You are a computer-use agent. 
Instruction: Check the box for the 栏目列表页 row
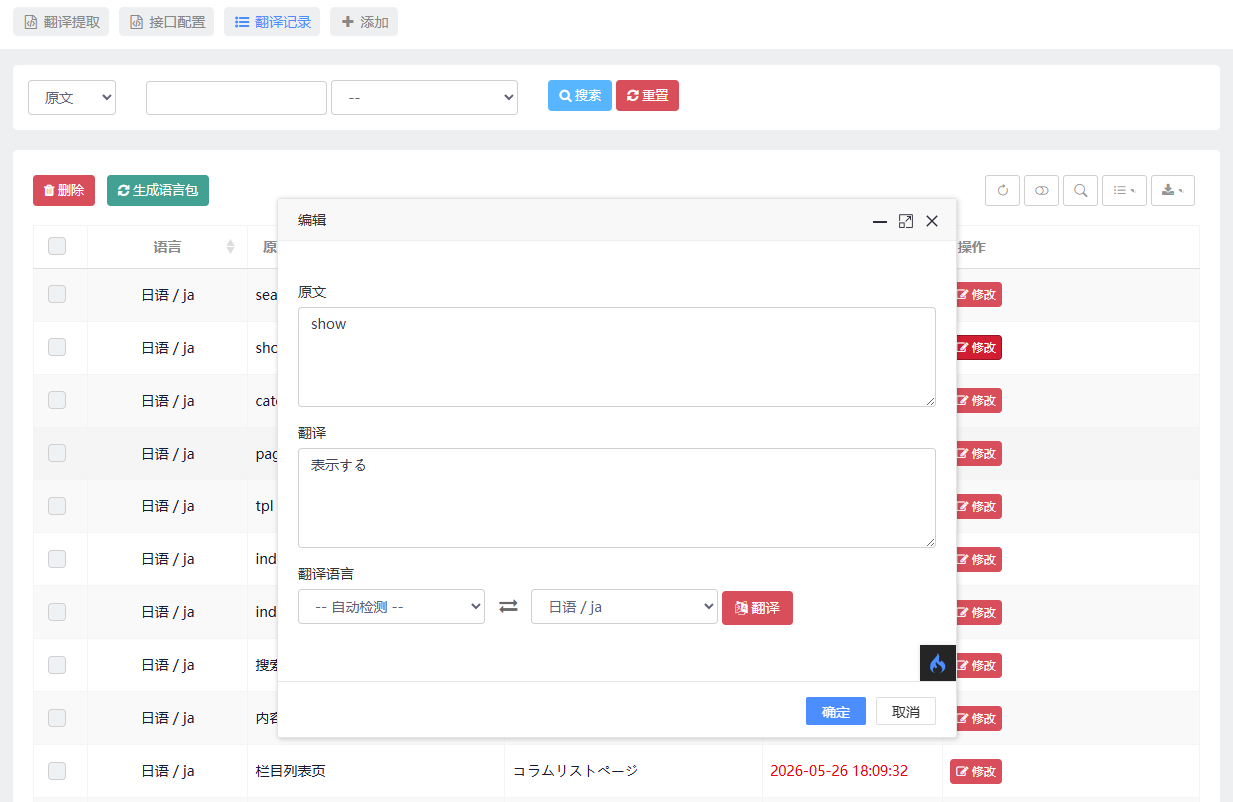[x=57, y=771]
